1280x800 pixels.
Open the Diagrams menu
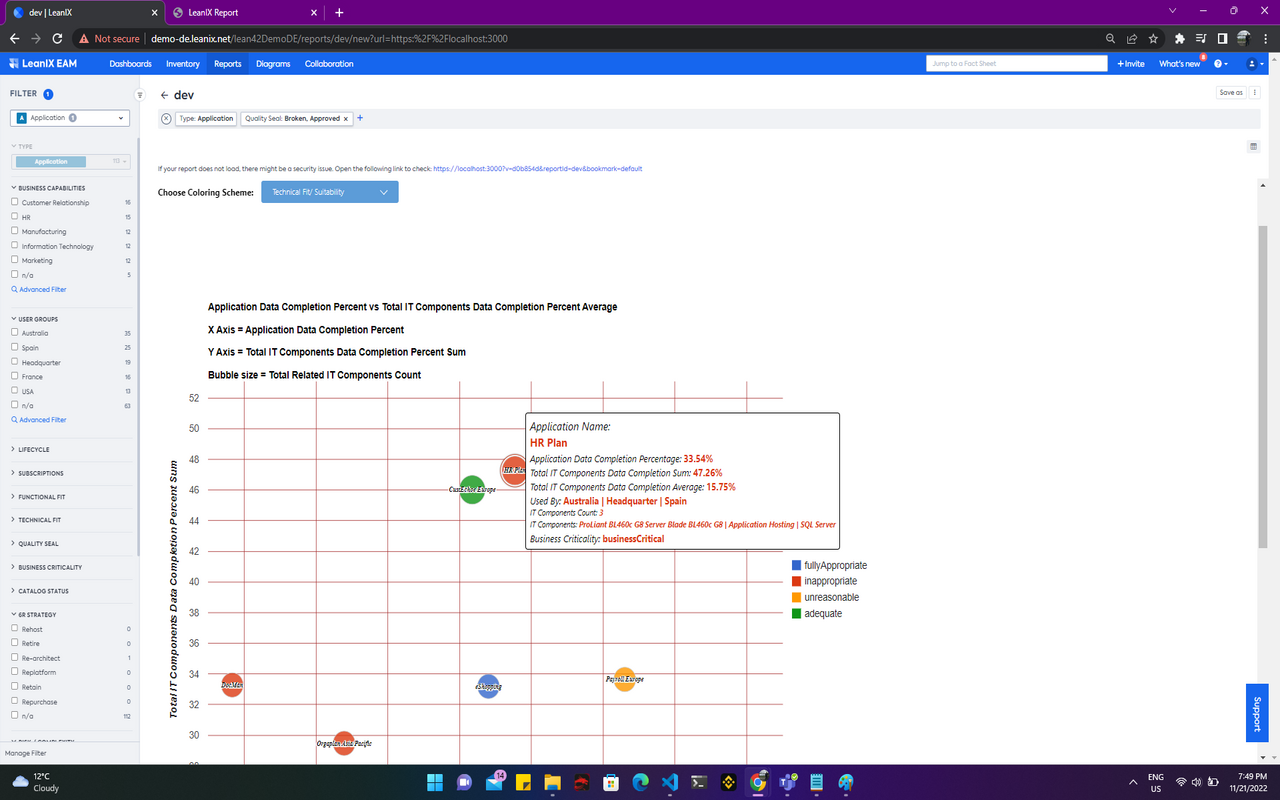coord(273,64)
